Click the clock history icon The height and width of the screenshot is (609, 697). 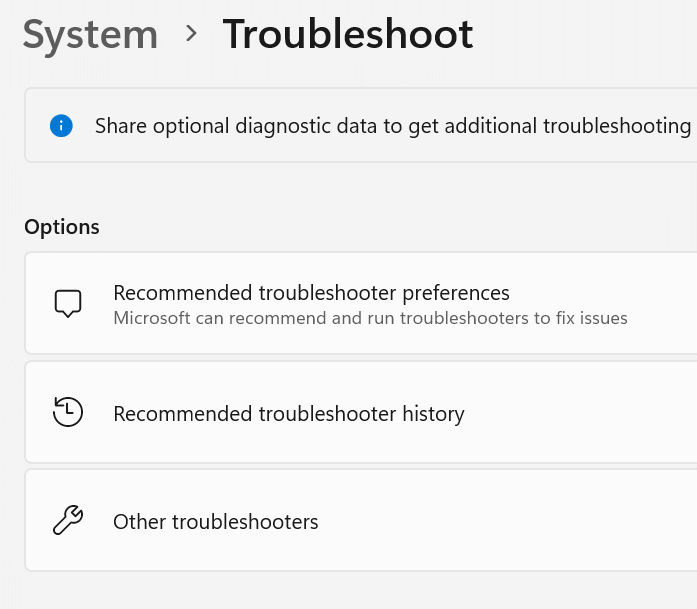(67, 412)
